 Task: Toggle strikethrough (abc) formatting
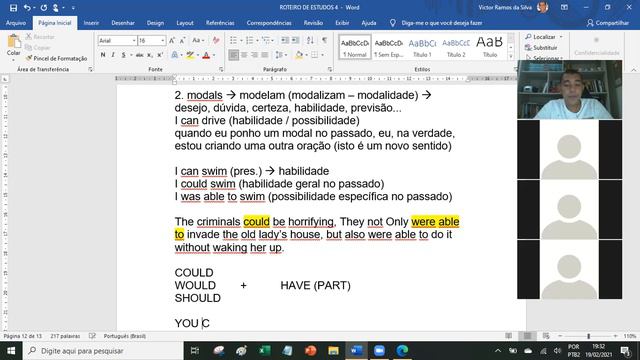(x=139, y=55)
